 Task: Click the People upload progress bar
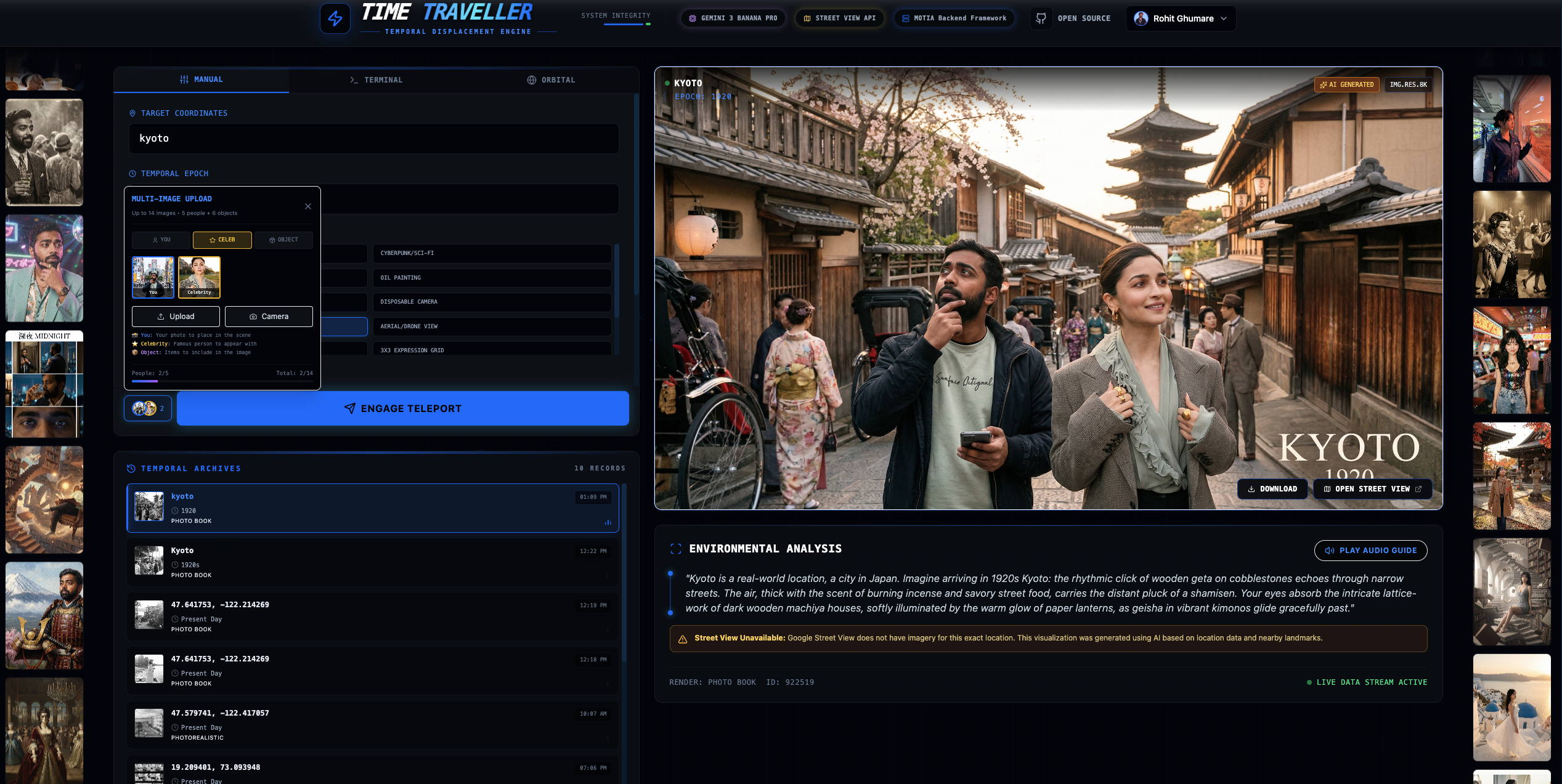(222, 381)
